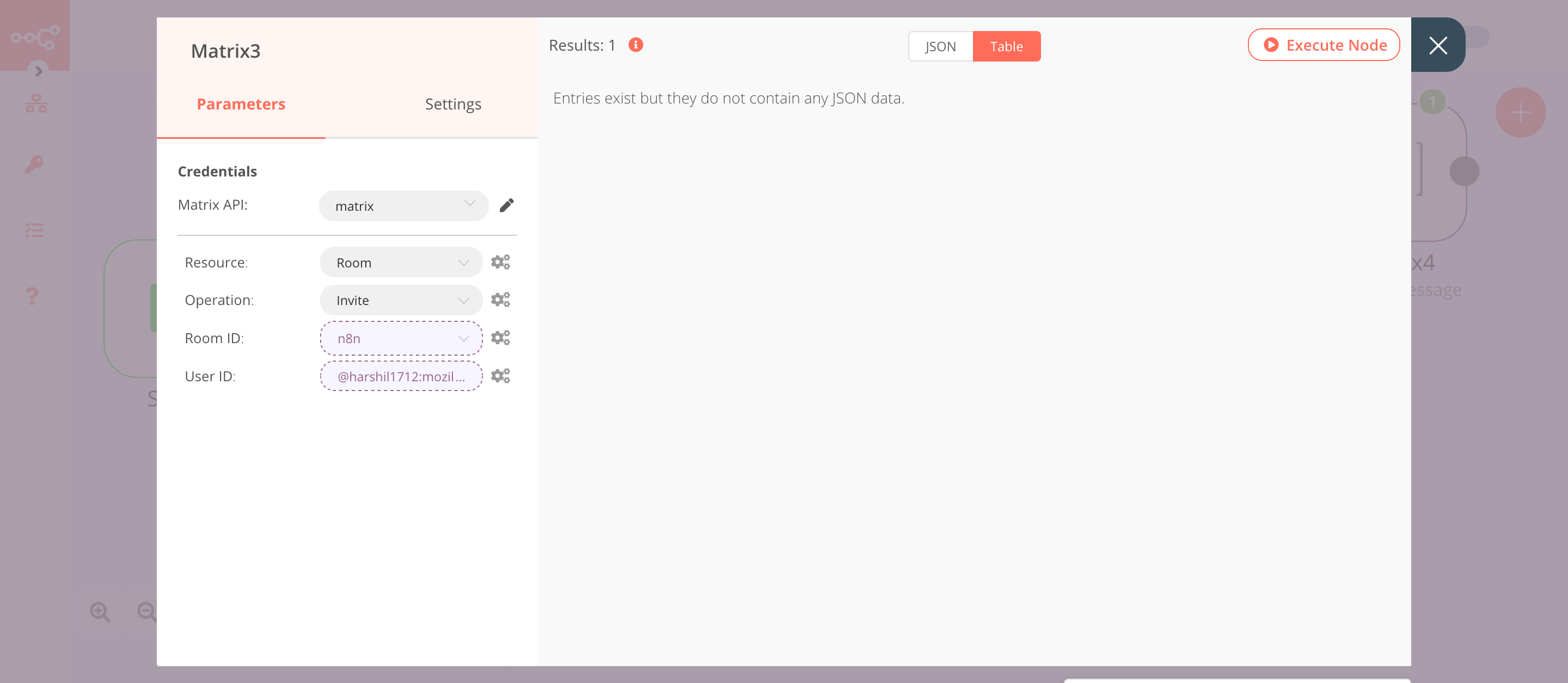Open Credentials using the key icon
The height and width of the screenshot is (683, 1568).
coord(35,164)
